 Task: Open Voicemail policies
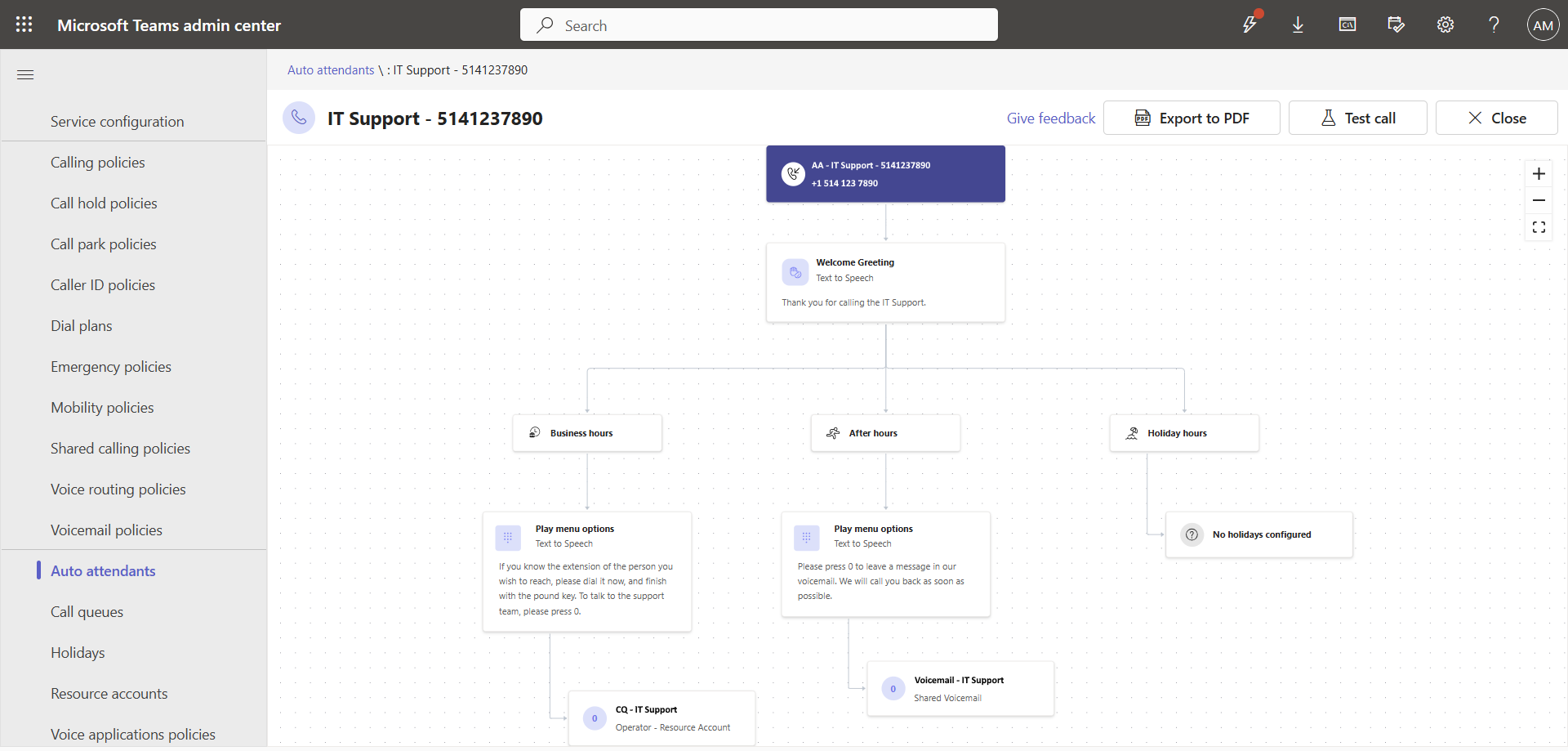[x=106, y=530]
